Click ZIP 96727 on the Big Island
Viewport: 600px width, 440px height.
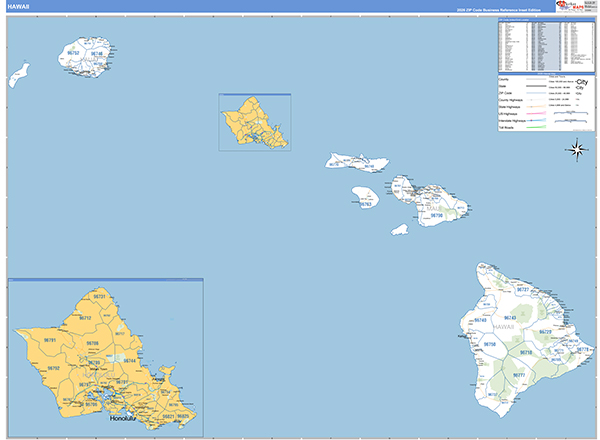tap(523, 290)
